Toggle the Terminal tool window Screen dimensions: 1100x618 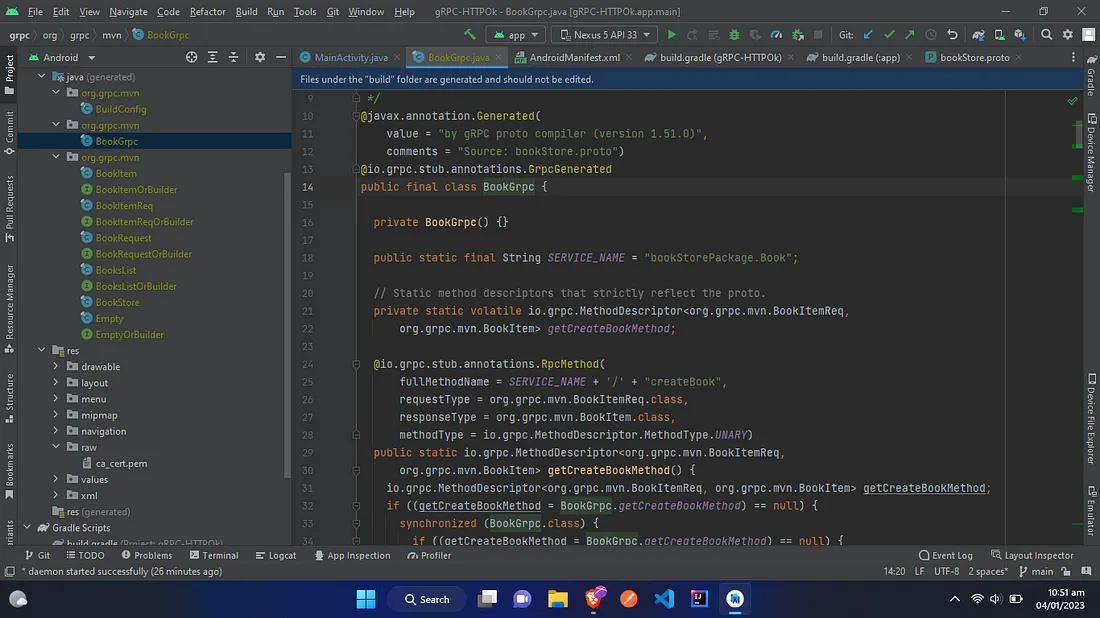click(x=213, y=555)
